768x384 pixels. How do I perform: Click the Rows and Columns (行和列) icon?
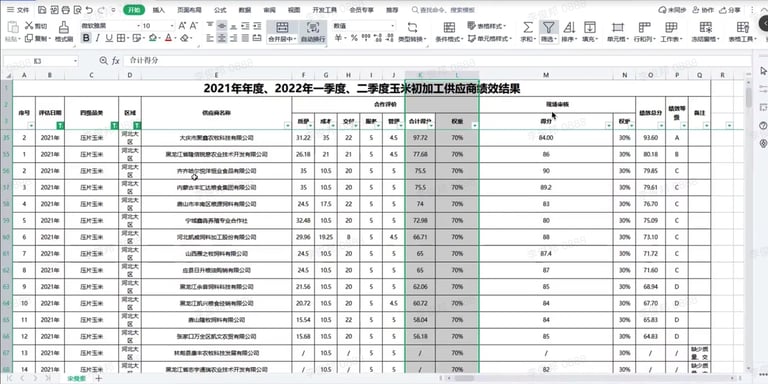[644, 27]
